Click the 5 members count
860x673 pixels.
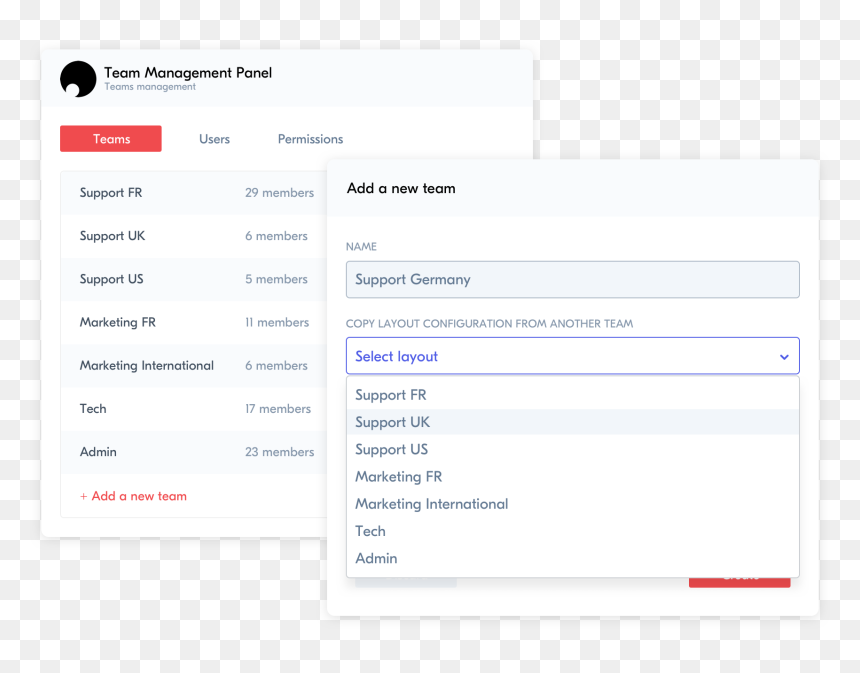click(276, 279)
